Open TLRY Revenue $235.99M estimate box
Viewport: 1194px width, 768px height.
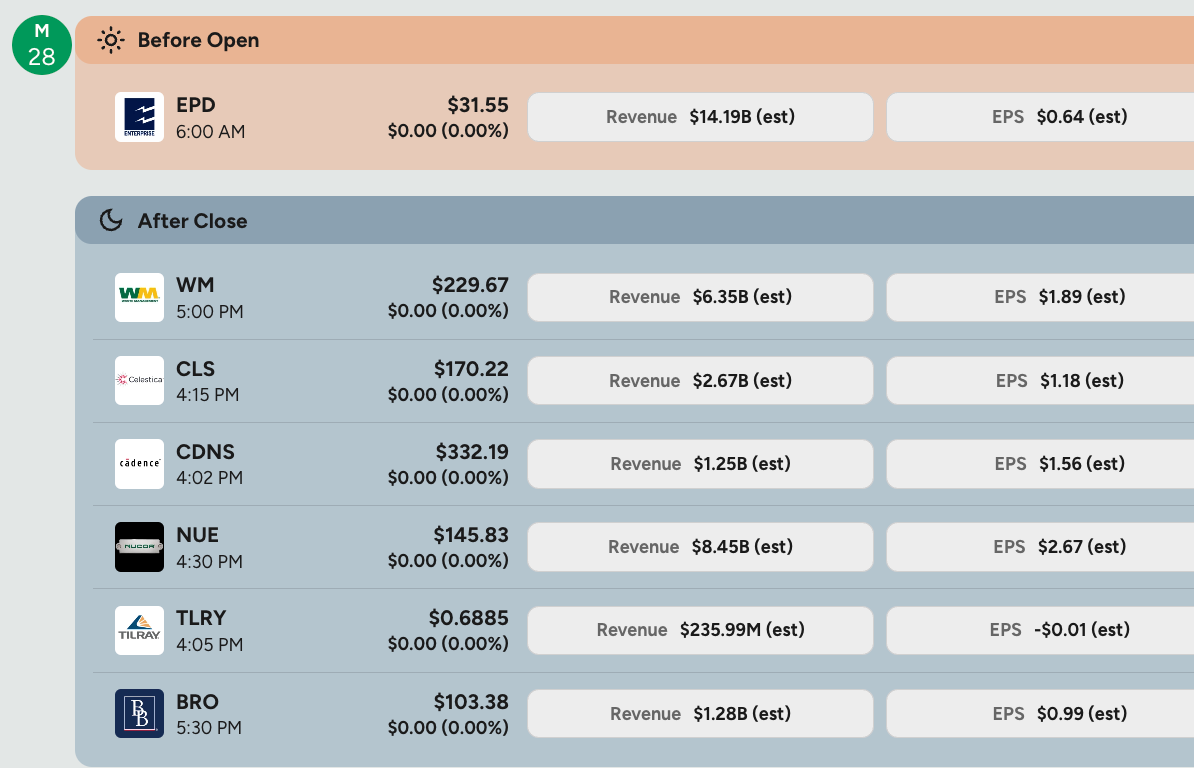pyautogui.click(x=701, y=630)
